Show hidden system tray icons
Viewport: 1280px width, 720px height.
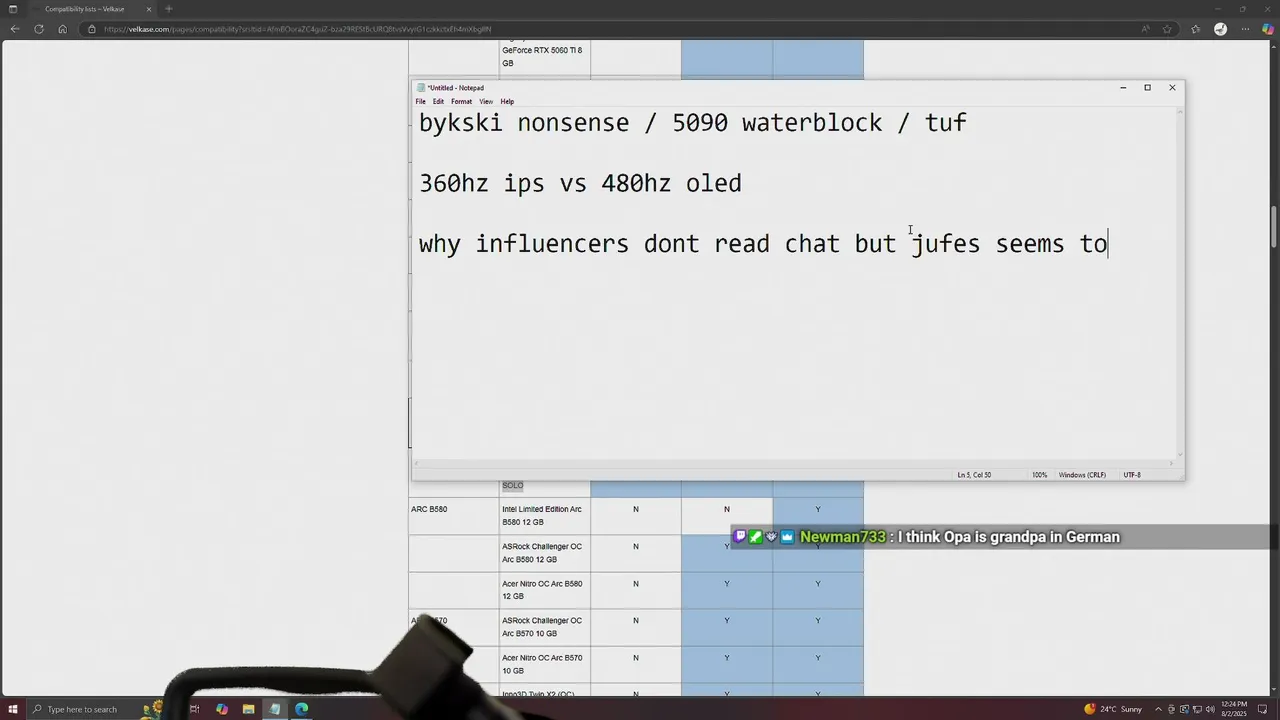coord(1158,709)
